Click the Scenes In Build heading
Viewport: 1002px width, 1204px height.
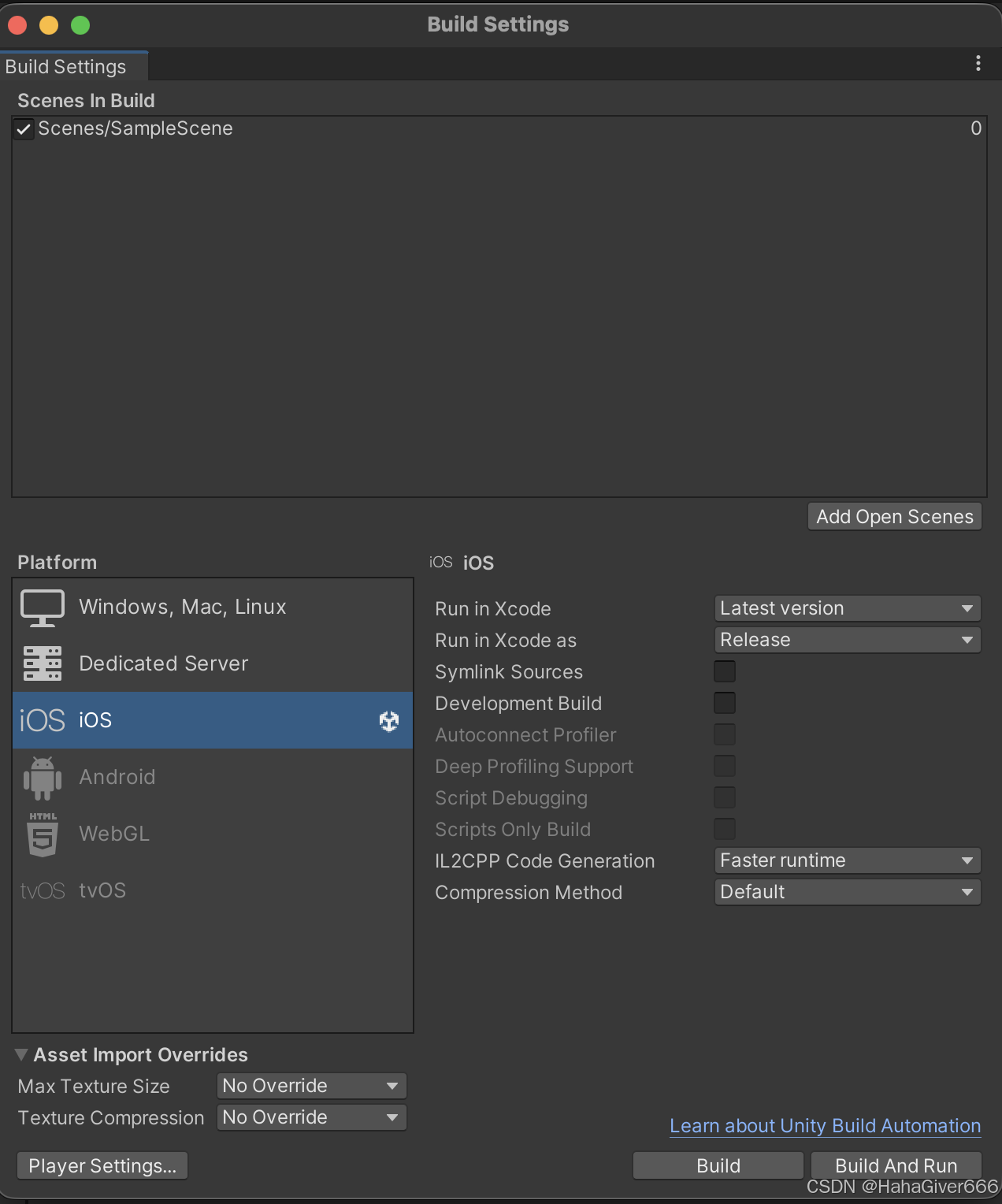(86, 101)
